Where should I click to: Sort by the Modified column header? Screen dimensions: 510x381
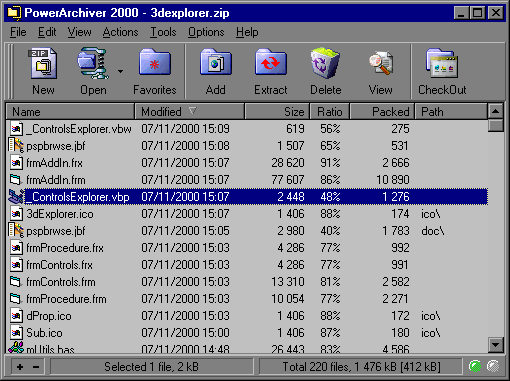coord(190,112)
